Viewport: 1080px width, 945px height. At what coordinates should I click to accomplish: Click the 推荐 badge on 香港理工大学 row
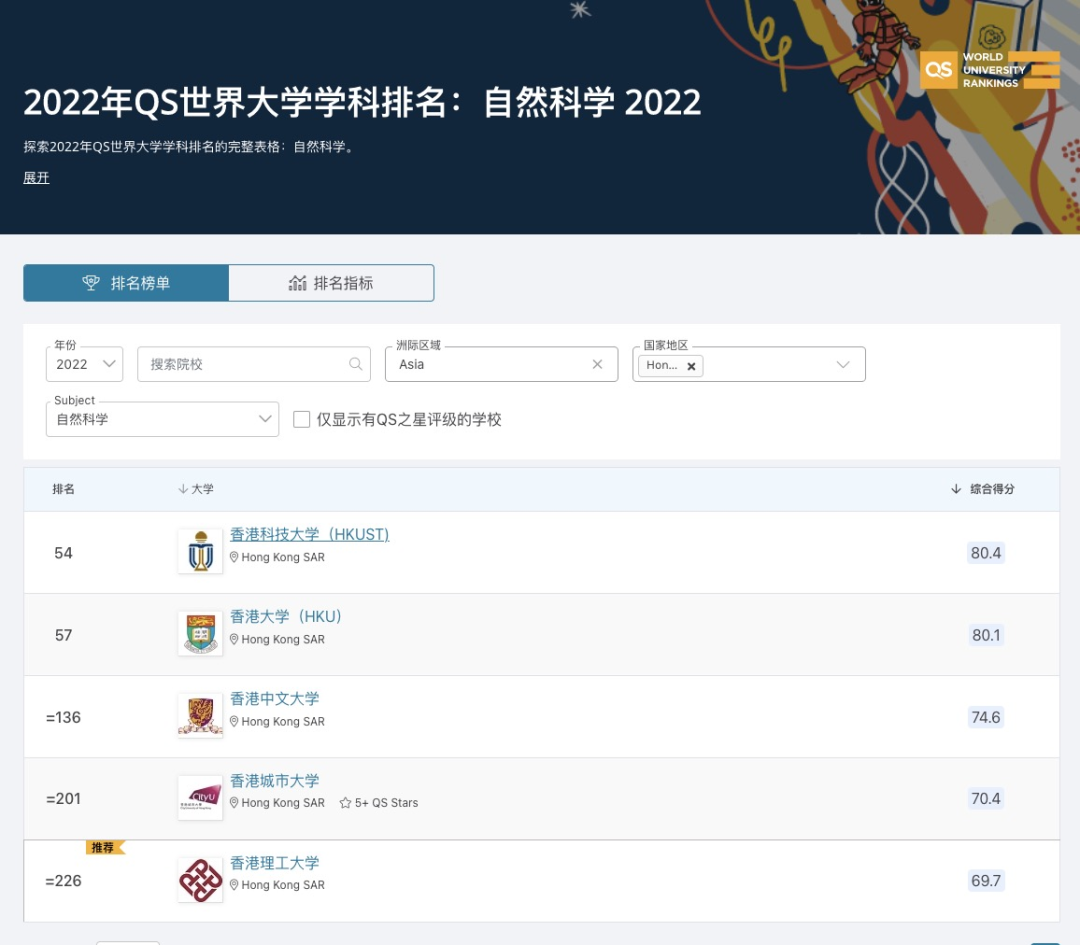105,847
